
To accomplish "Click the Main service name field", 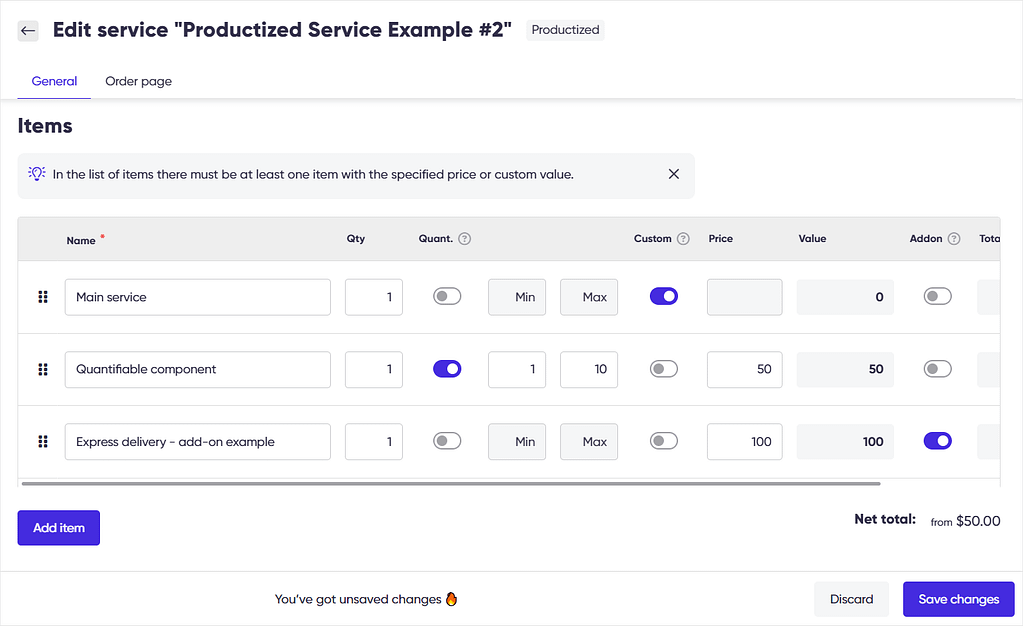I will (x=198, y=297).
